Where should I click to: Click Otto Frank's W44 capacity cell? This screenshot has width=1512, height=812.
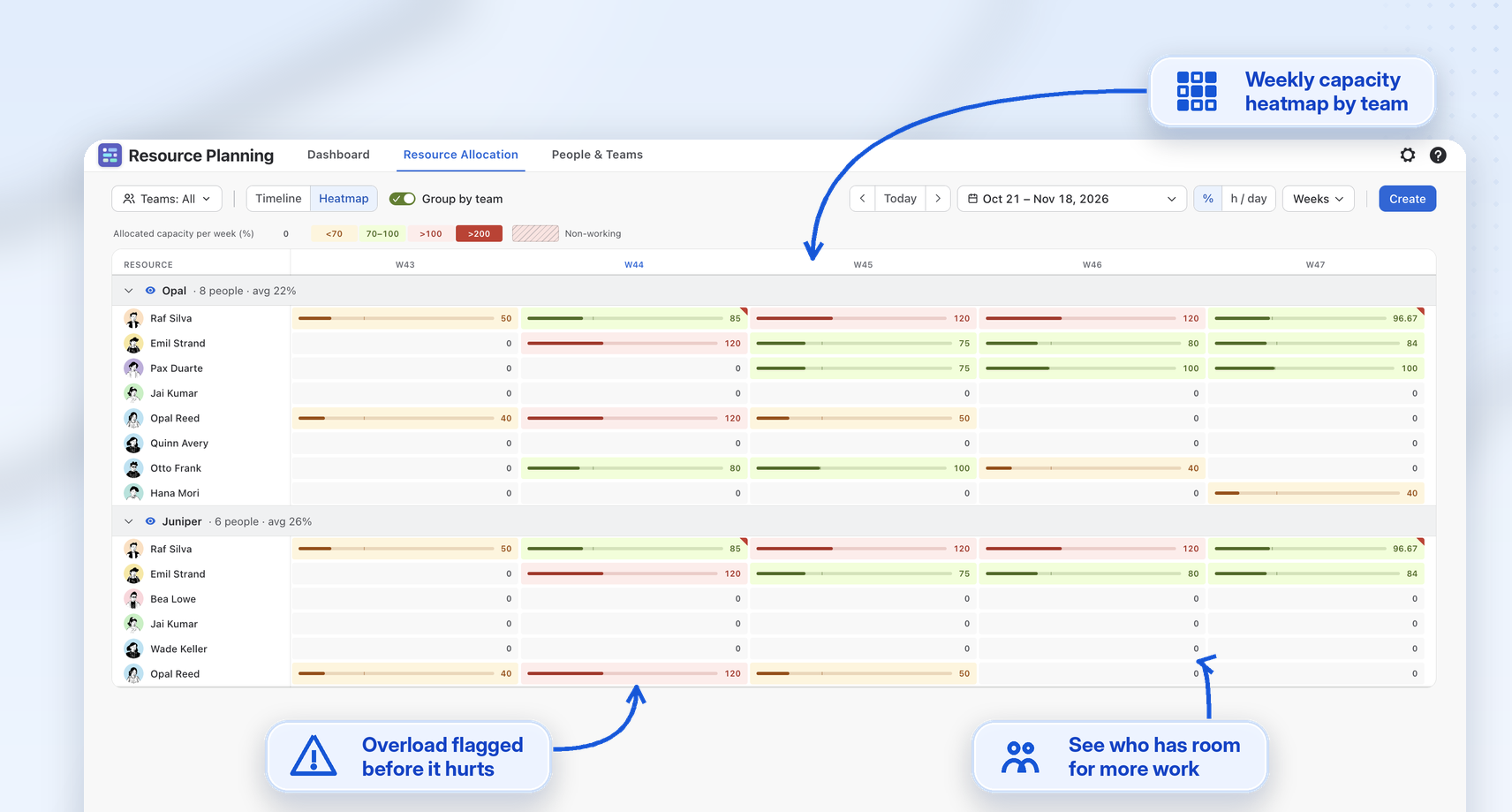(x=634, y=468)
